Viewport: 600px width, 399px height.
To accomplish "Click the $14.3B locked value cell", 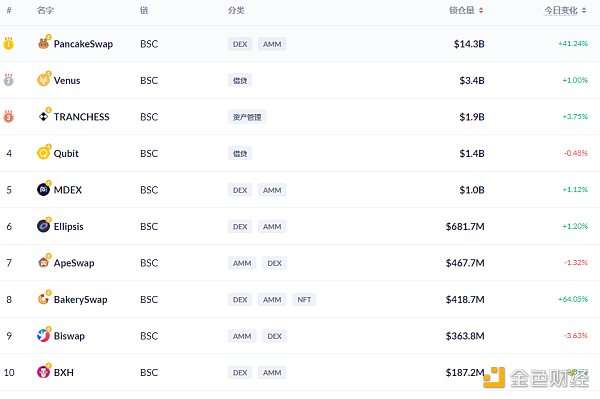I will 469,44.
